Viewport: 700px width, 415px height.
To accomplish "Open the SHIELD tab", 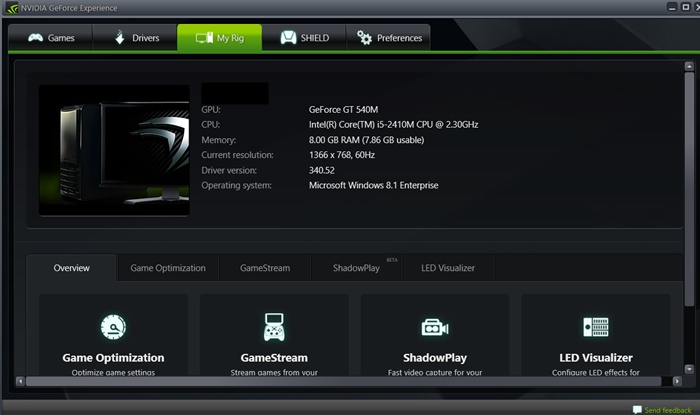I will pos(304,38).
